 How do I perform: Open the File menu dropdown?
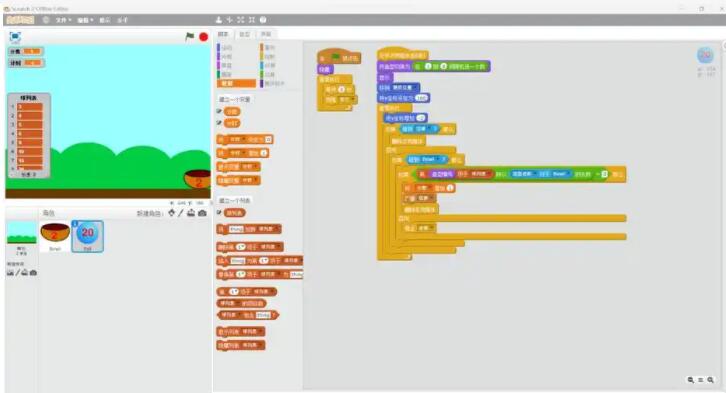click(x=63, y=20)
